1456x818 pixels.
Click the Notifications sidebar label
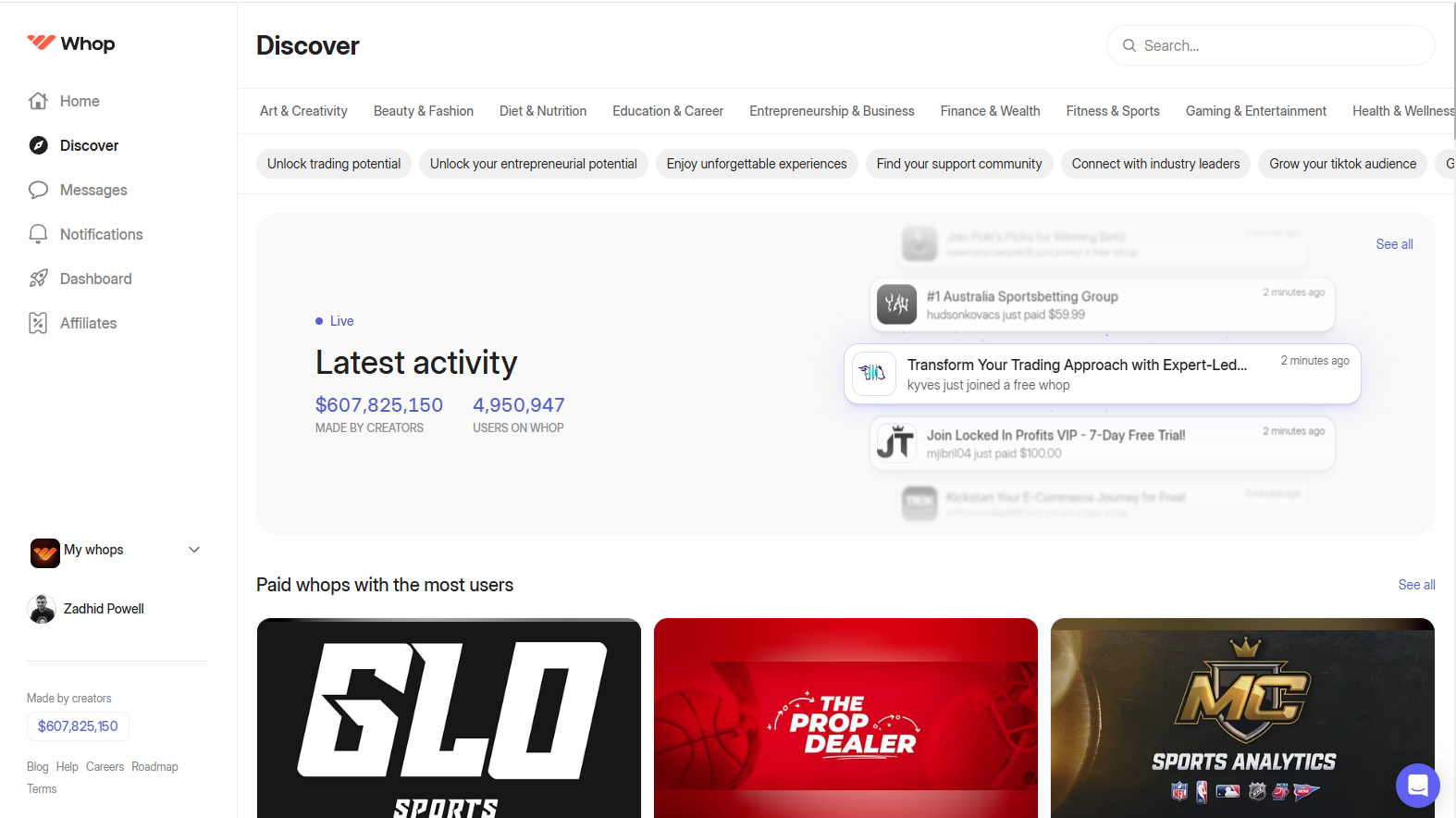102,234
